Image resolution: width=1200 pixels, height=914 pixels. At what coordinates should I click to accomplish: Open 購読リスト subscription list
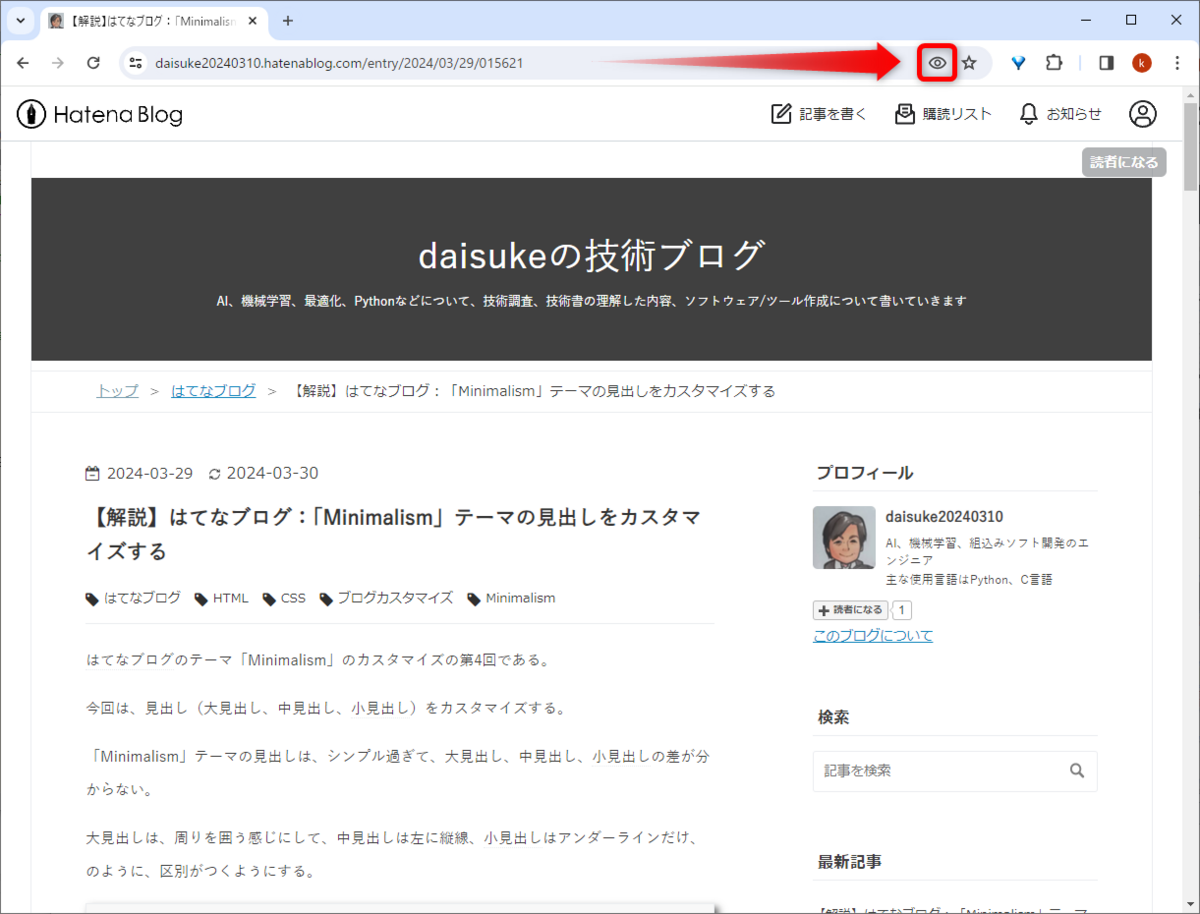coord(943,114)
